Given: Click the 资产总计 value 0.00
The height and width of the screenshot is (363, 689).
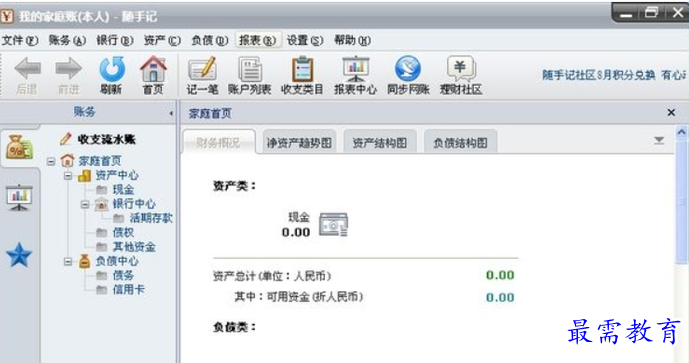Looking at the screenshot, I should click(500, 275).
